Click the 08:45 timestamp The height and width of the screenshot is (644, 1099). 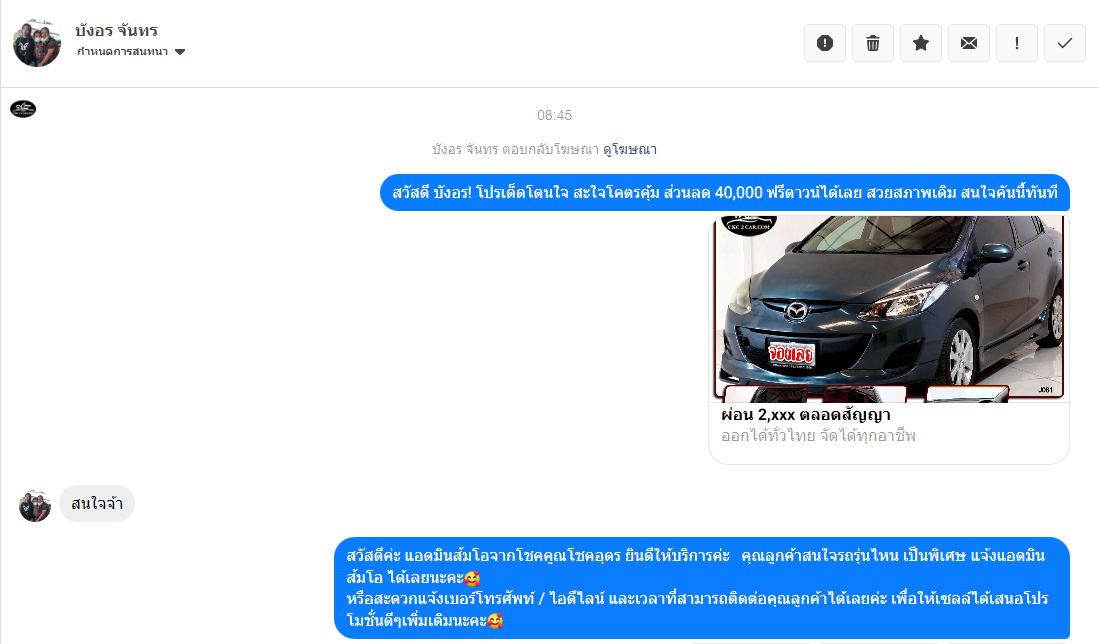pyautogui.click(x=554, y=115)
